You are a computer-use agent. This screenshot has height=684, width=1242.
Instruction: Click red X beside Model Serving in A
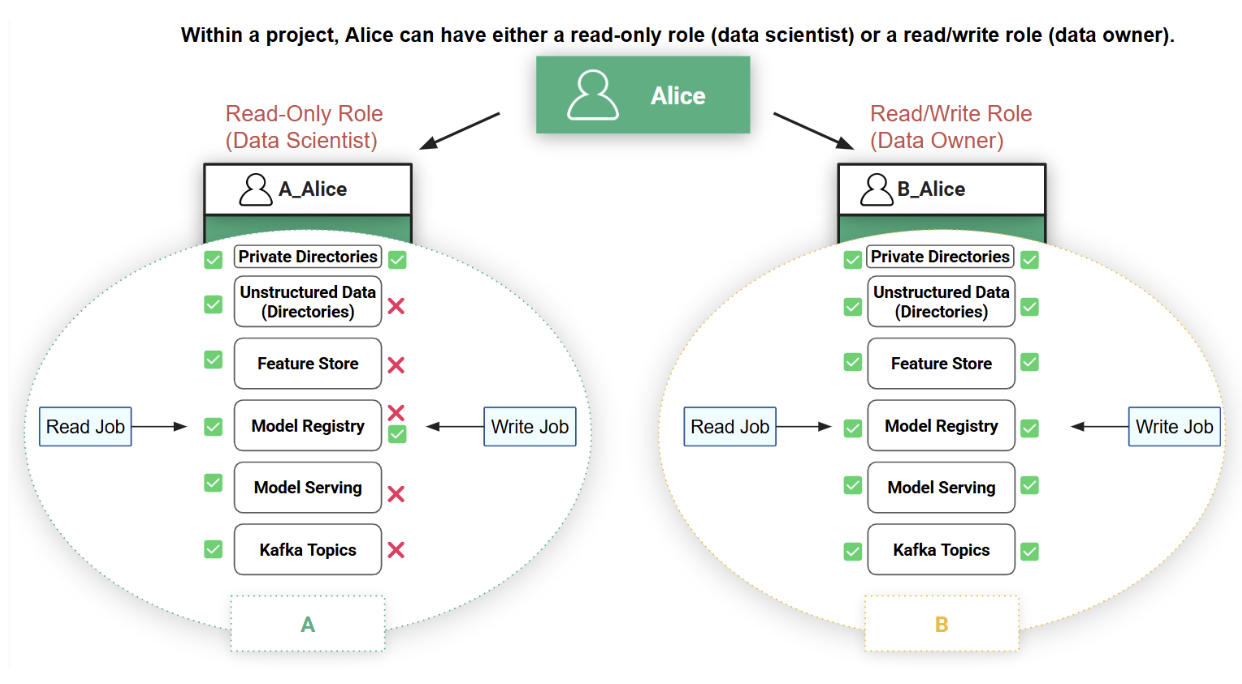[x=396, y=493]
